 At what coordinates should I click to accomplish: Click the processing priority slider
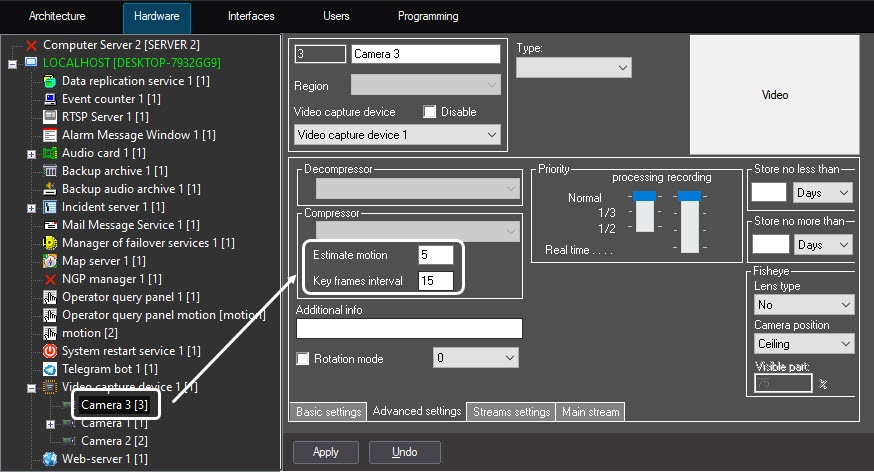coord(645,213)
